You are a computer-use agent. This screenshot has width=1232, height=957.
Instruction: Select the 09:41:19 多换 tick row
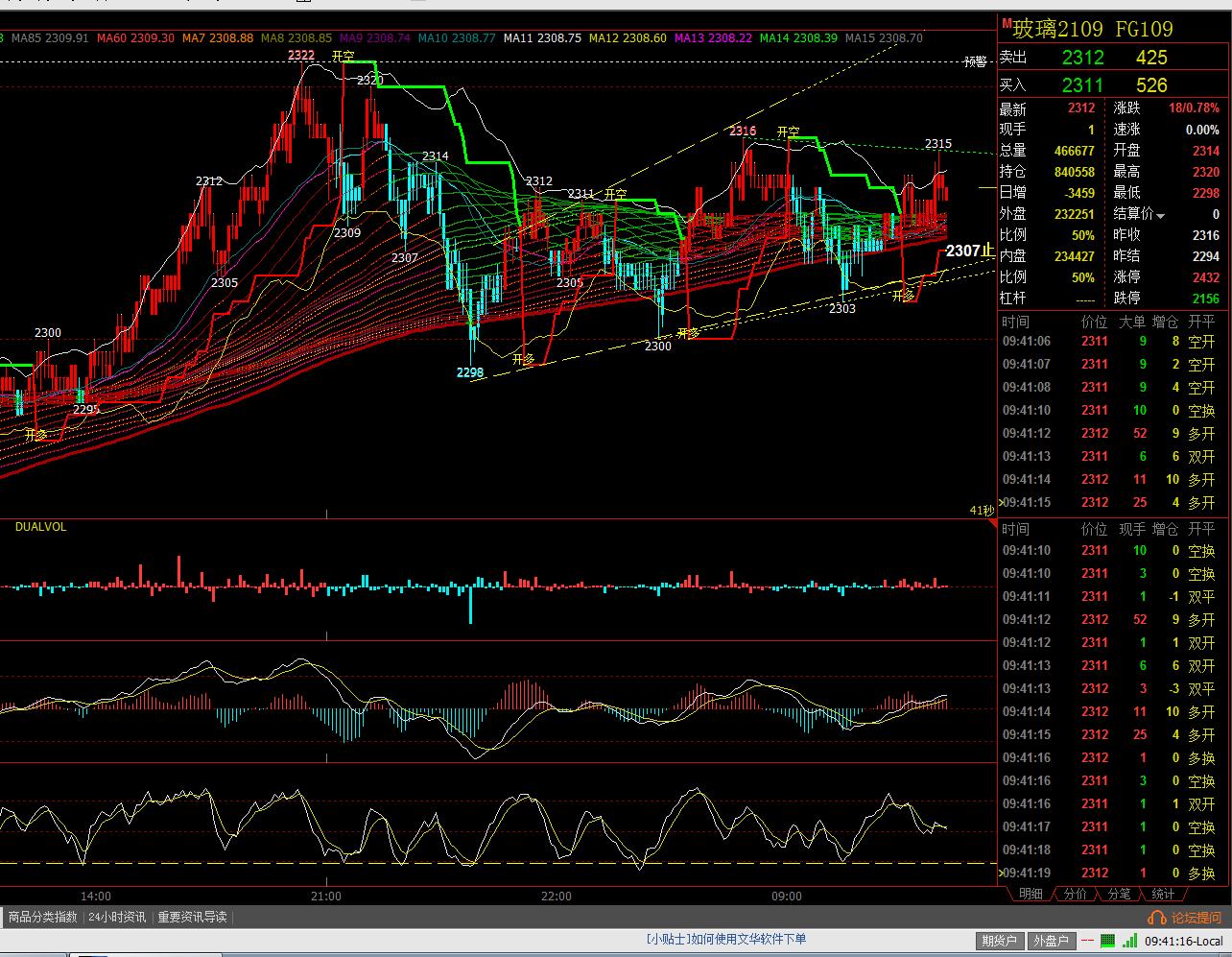click(1113, 873)
